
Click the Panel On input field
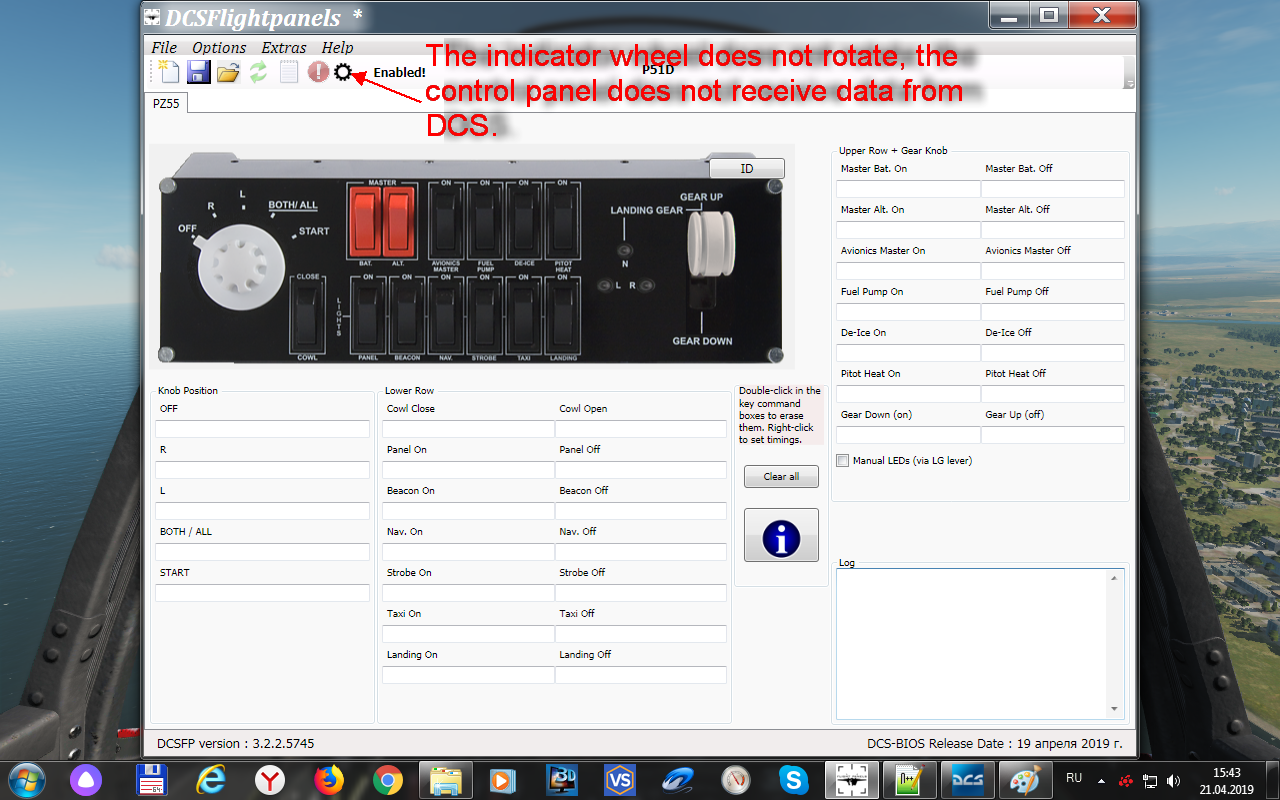tap(468, 470)
